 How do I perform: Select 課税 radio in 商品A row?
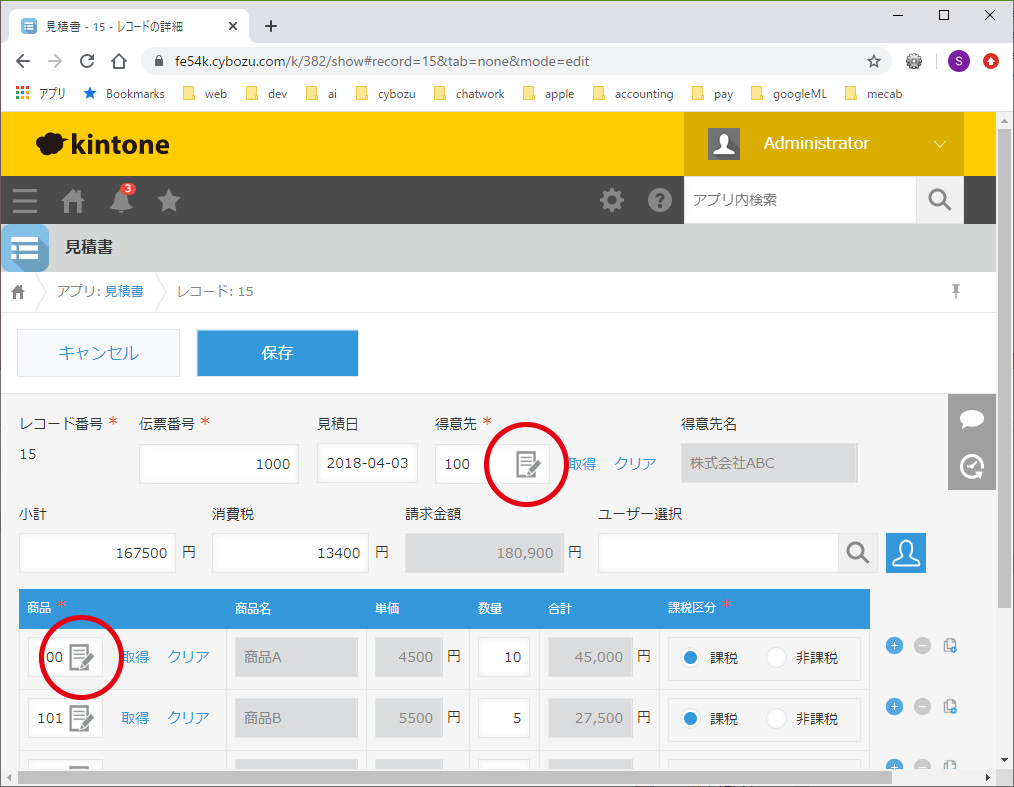pos(691,658)
